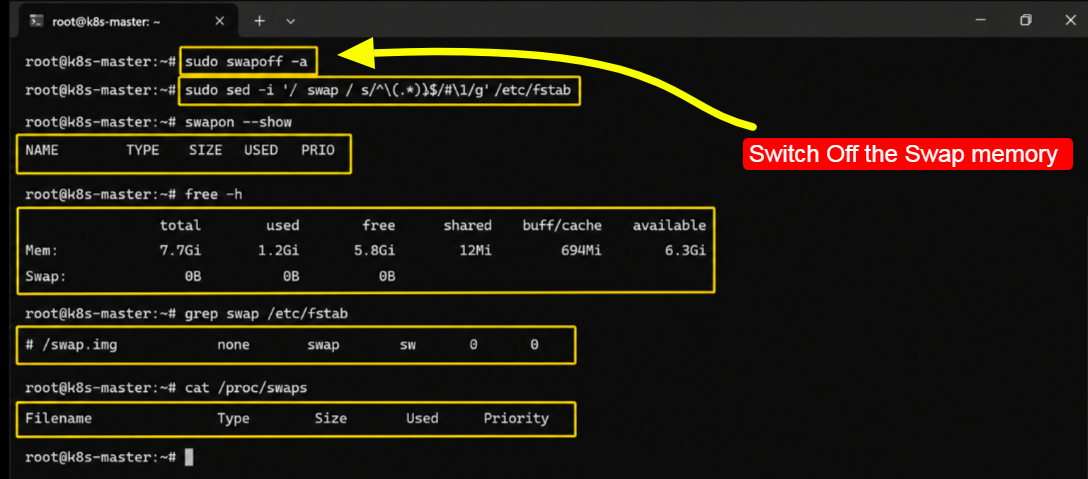Click the 'sw' option in fstab output
This screenshot has width=1088, height=479.
[408, 344]
